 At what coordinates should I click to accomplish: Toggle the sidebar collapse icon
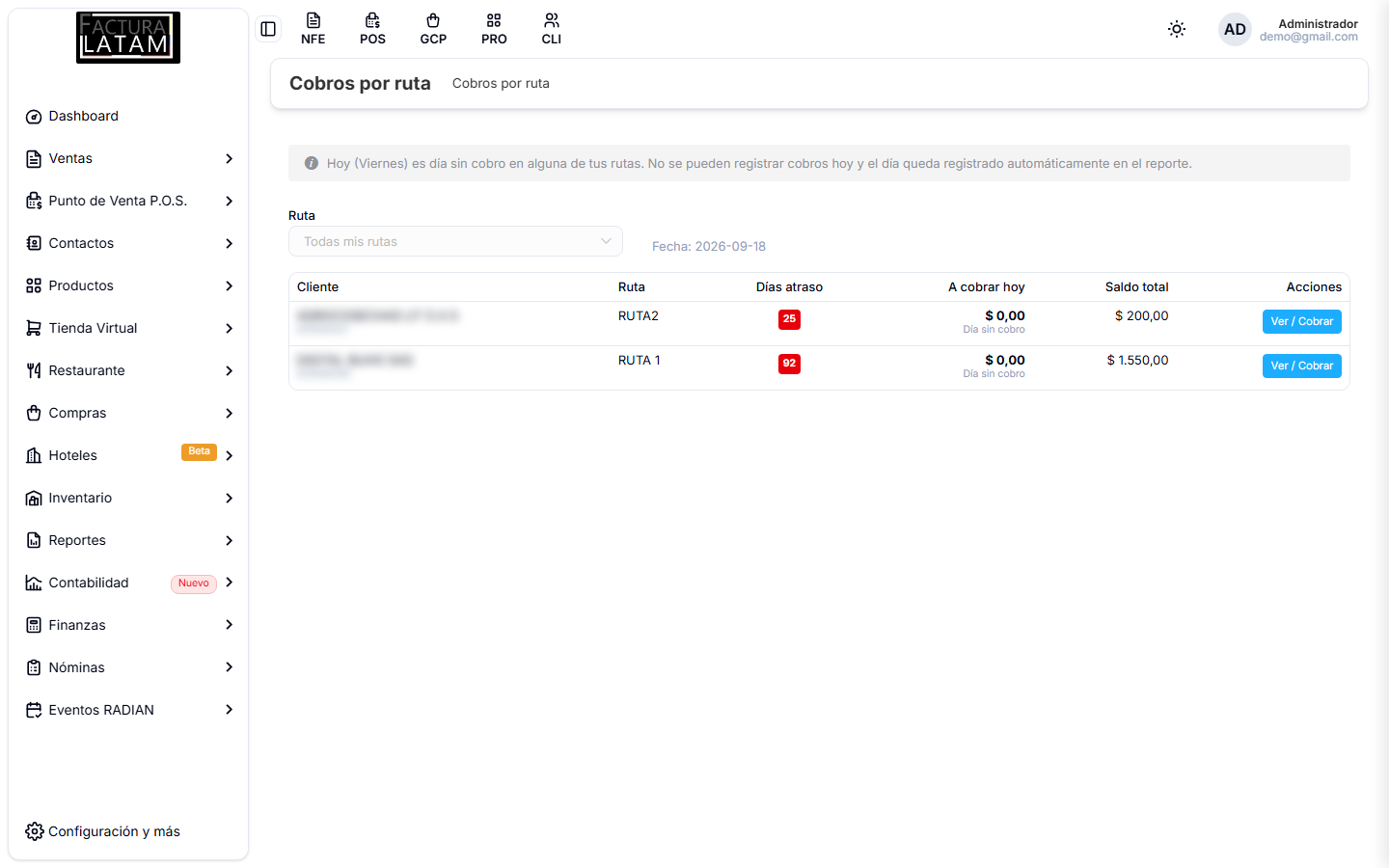268,29
